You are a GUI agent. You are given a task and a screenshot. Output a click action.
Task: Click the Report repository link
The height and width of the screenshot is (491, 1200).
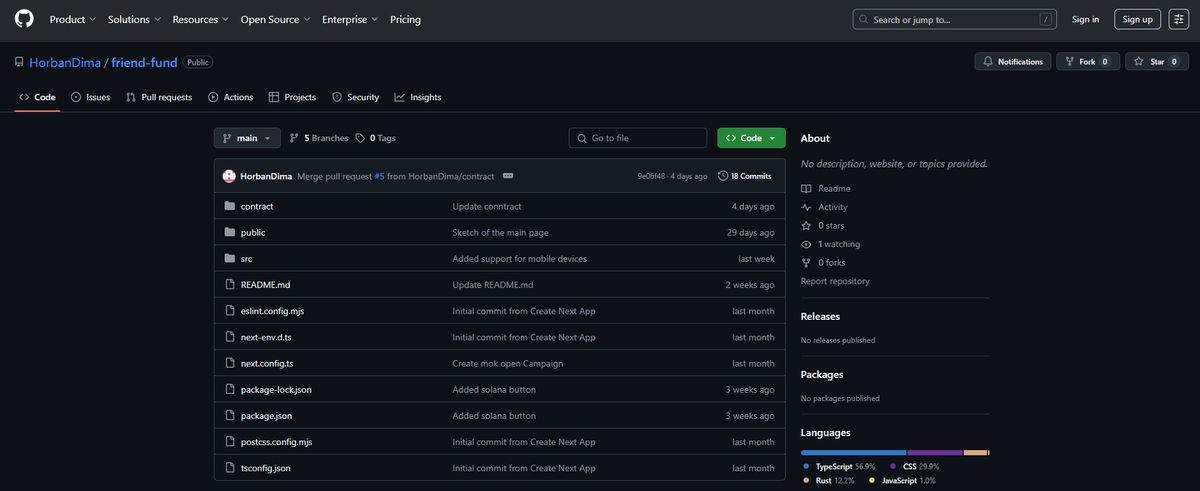[x=835, y=281]
